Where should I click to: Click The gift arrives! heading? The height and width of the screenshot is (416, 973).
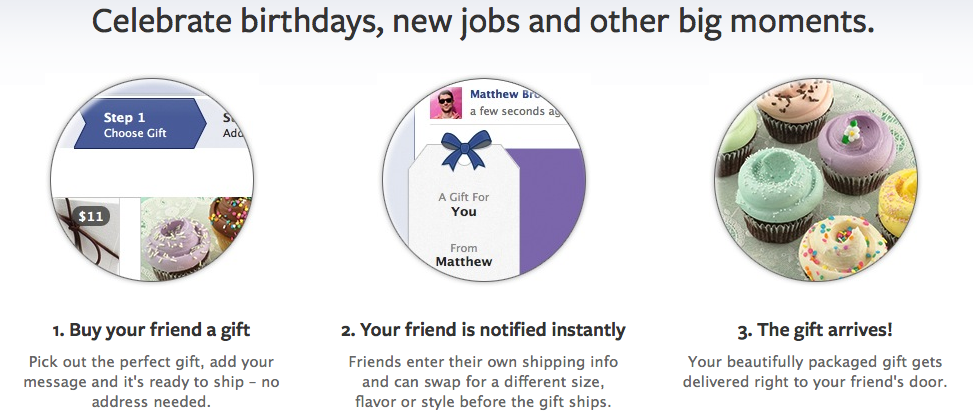point(815,329)
